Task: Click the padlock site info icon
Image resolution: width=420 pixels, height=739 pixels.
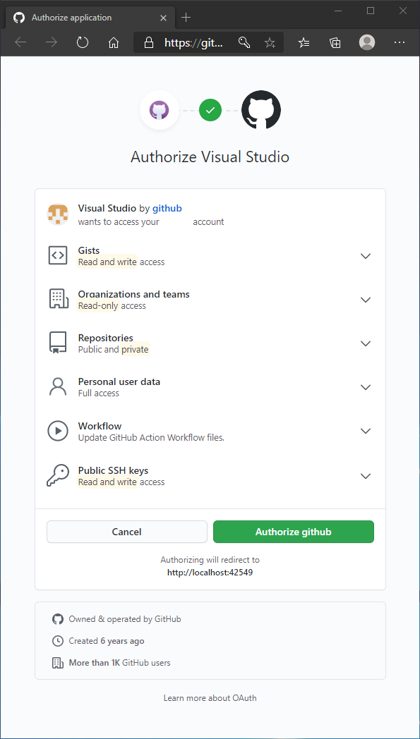Action: (x=148, y=43)
